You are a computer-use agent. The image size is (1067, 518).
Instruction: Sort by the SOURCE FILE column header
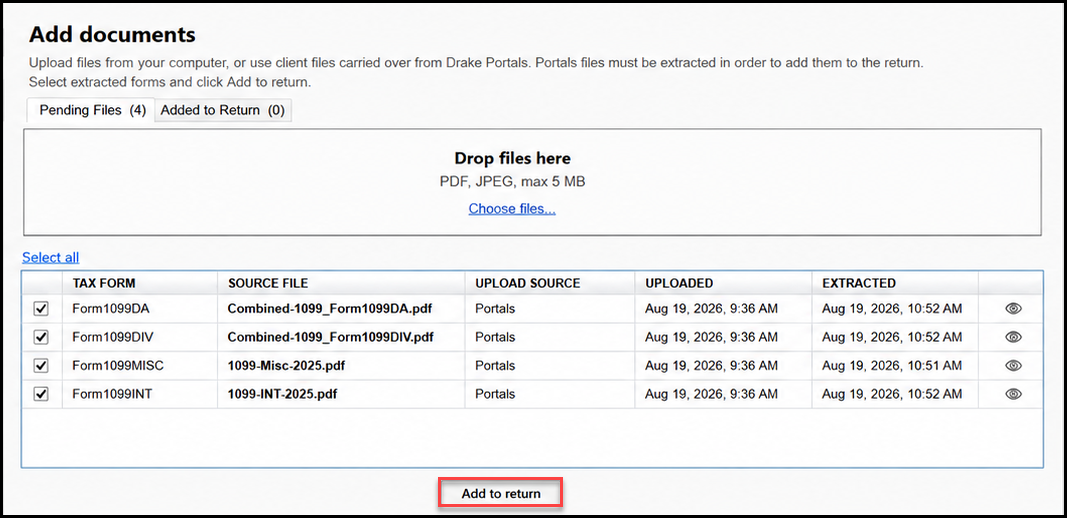click(341, 283)
